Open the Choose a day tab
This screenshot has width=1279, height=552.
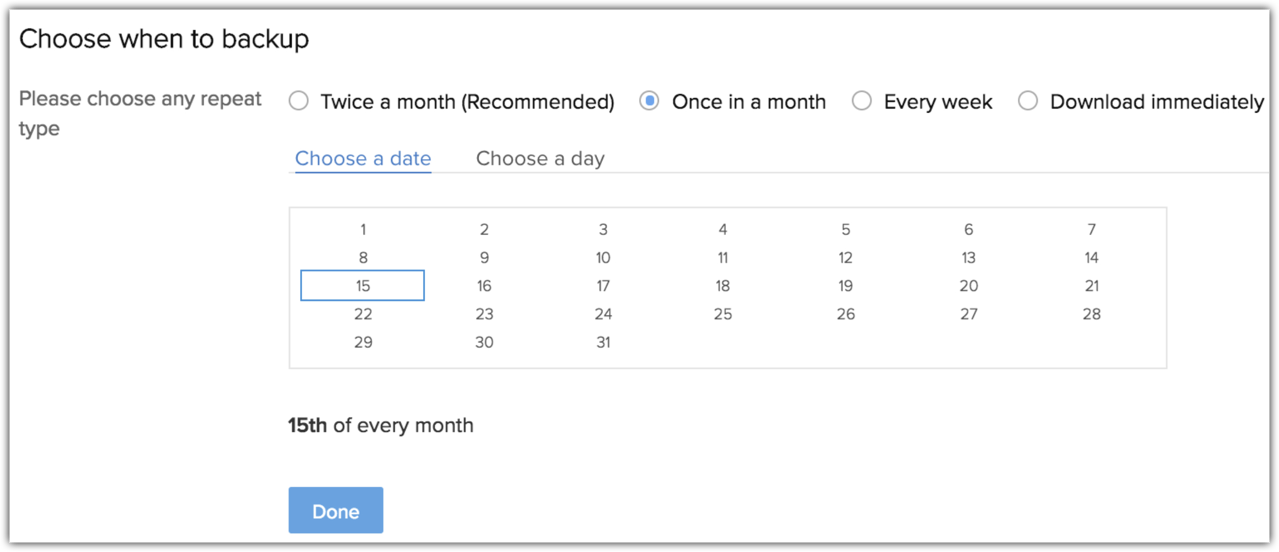540,158
